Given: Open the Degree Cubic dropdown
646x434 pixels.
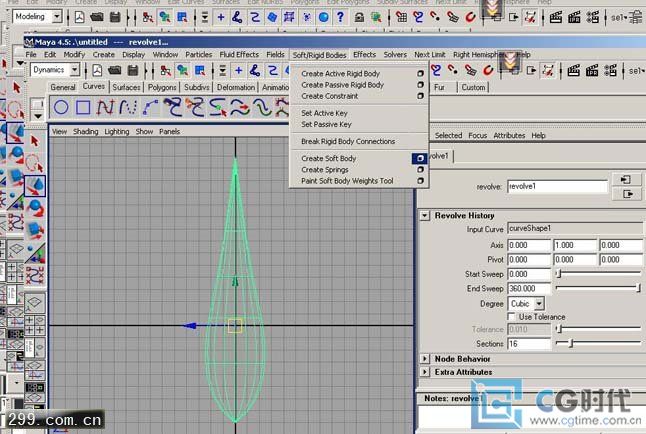Looking at the screenshot, I should (x=539, y=304).
